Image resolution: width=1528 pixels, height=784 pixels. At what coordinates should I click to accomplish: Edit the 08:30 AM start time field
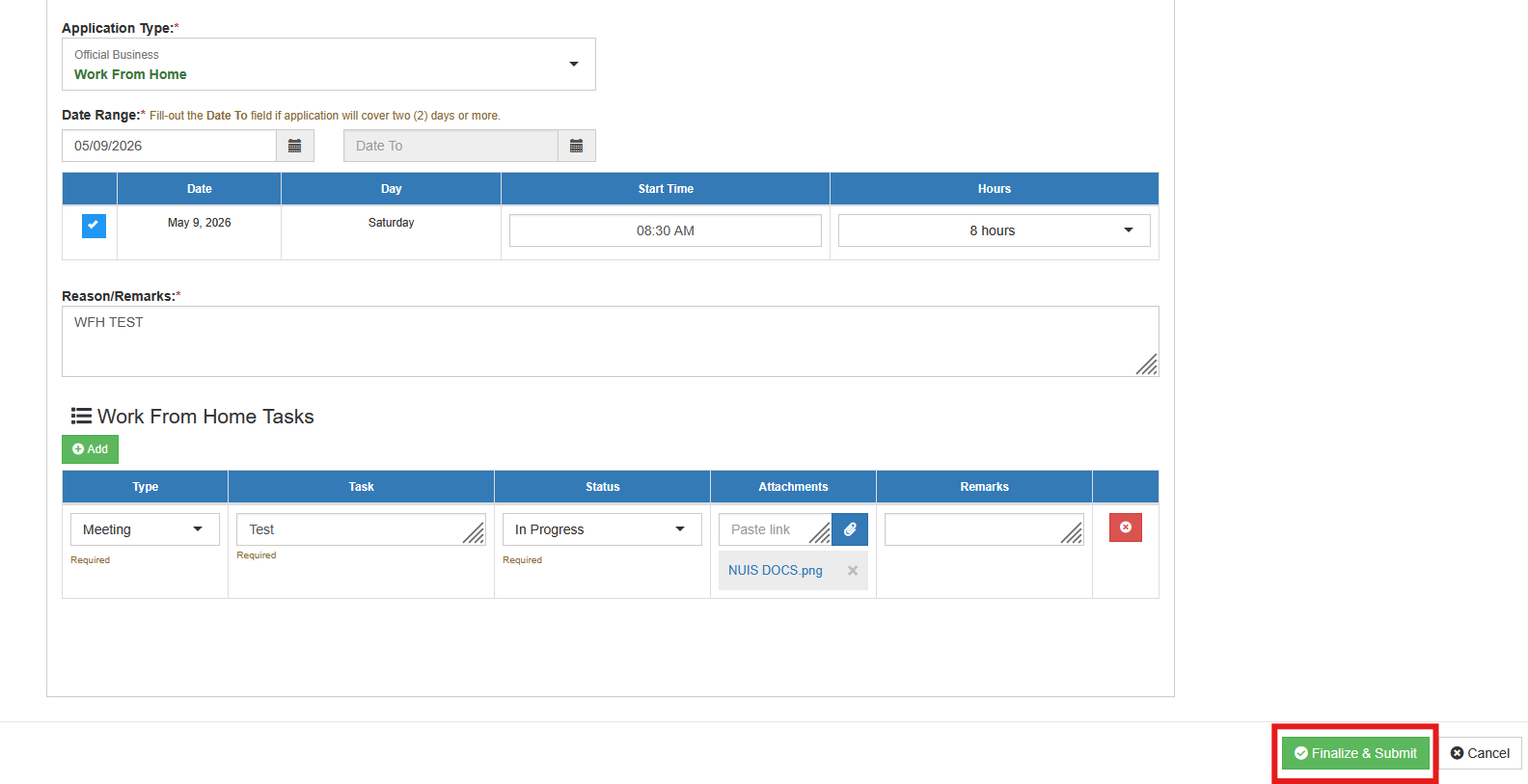[x=666, y=230]
